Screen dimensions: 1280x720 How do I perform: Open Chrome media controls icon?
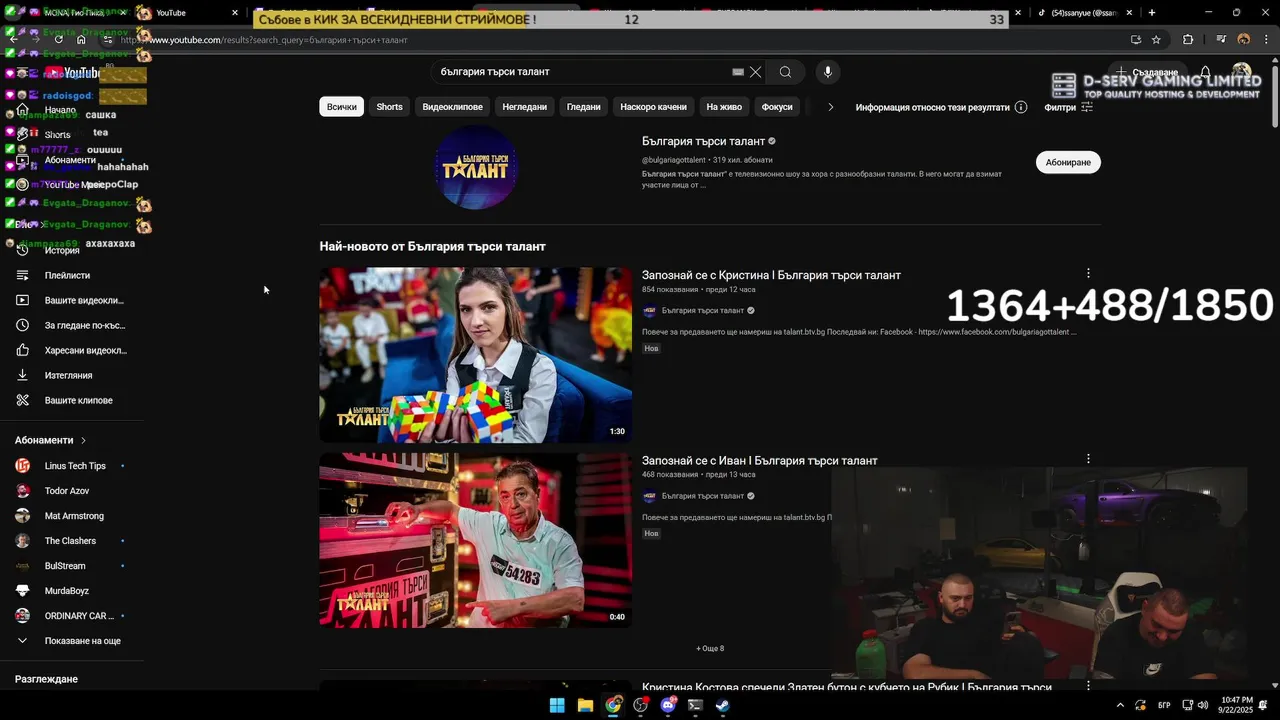click(1221, 40)
